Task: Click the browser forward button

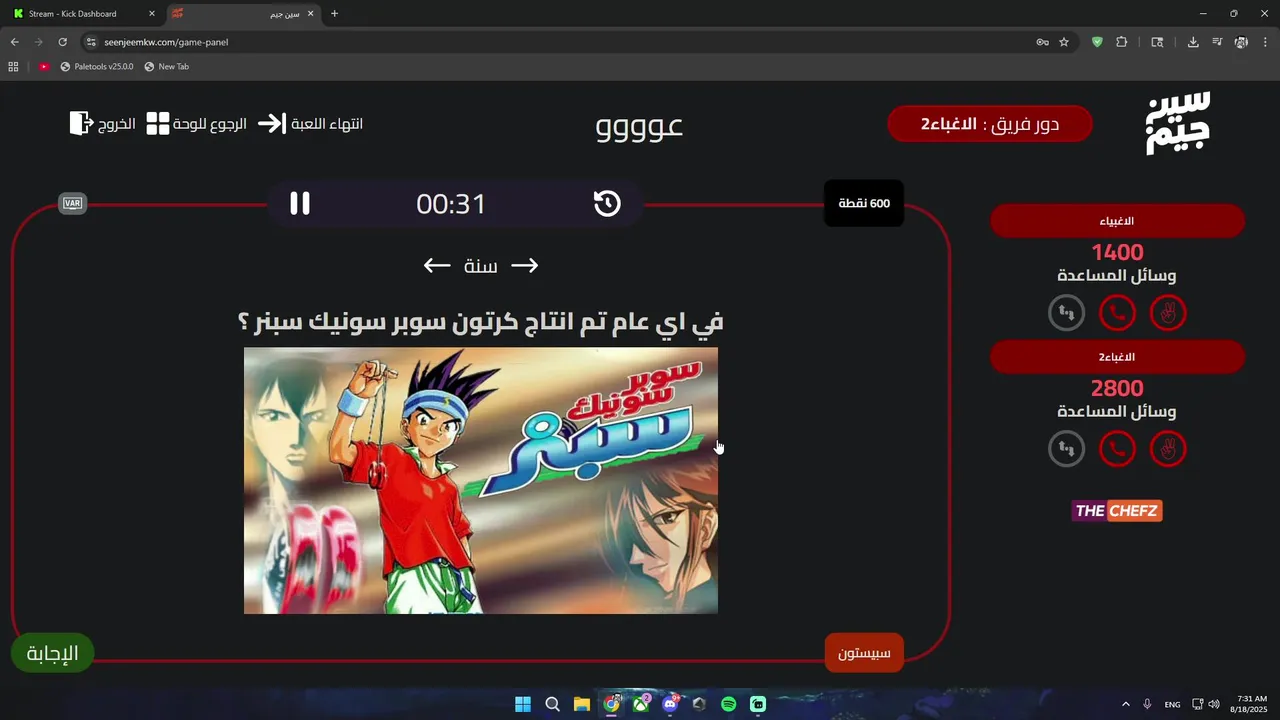Action: point(39,42)
